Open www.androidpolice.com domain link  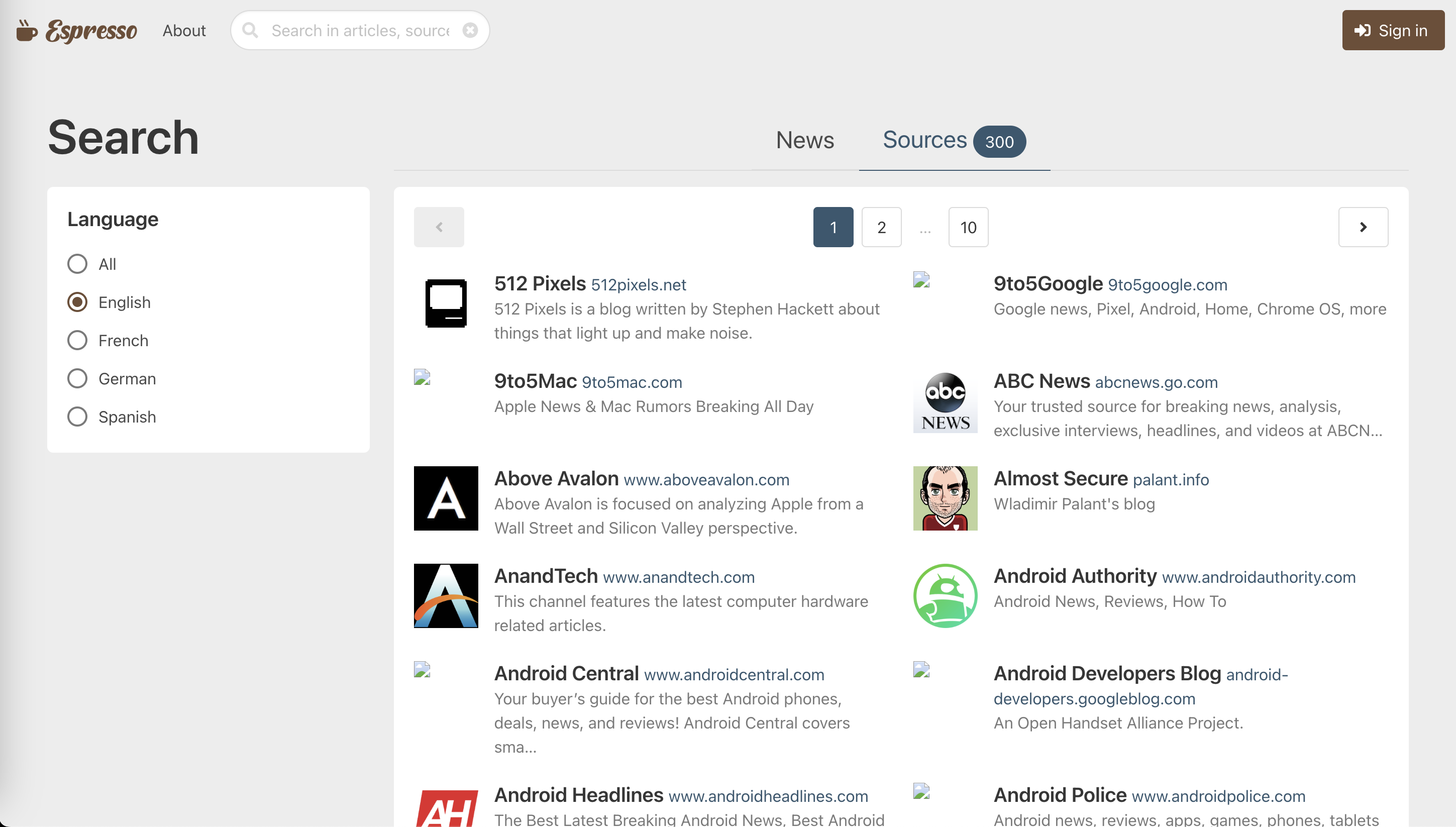tap(1218, 796)
